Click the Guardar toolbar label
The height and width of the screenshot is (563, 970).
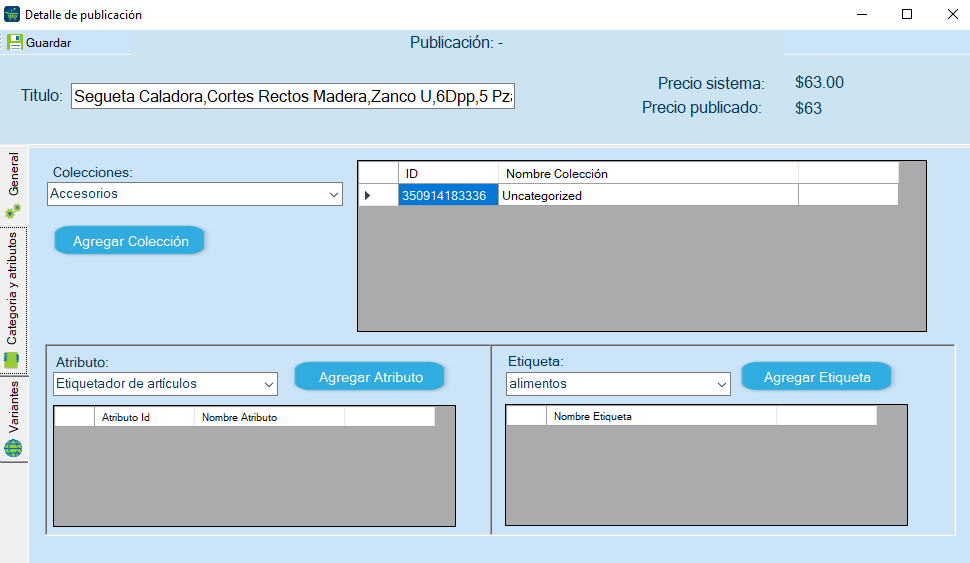[48, 43]
